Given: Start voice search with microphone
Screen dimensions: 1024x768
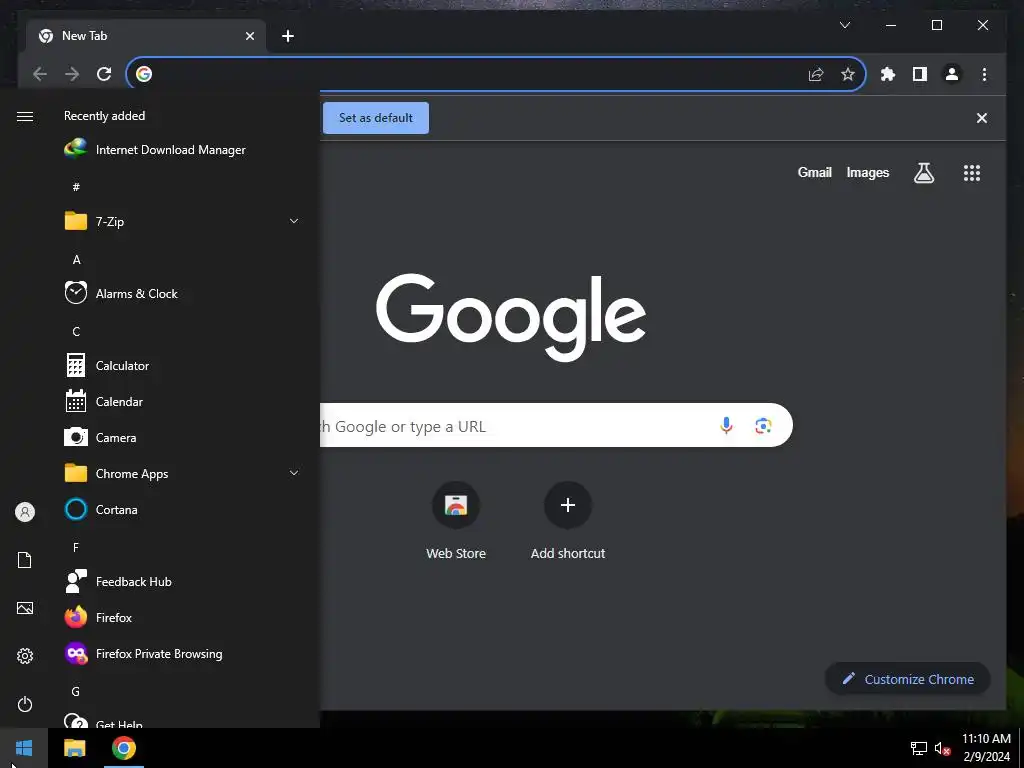Looking at the screenshot, I should [726, 426].
